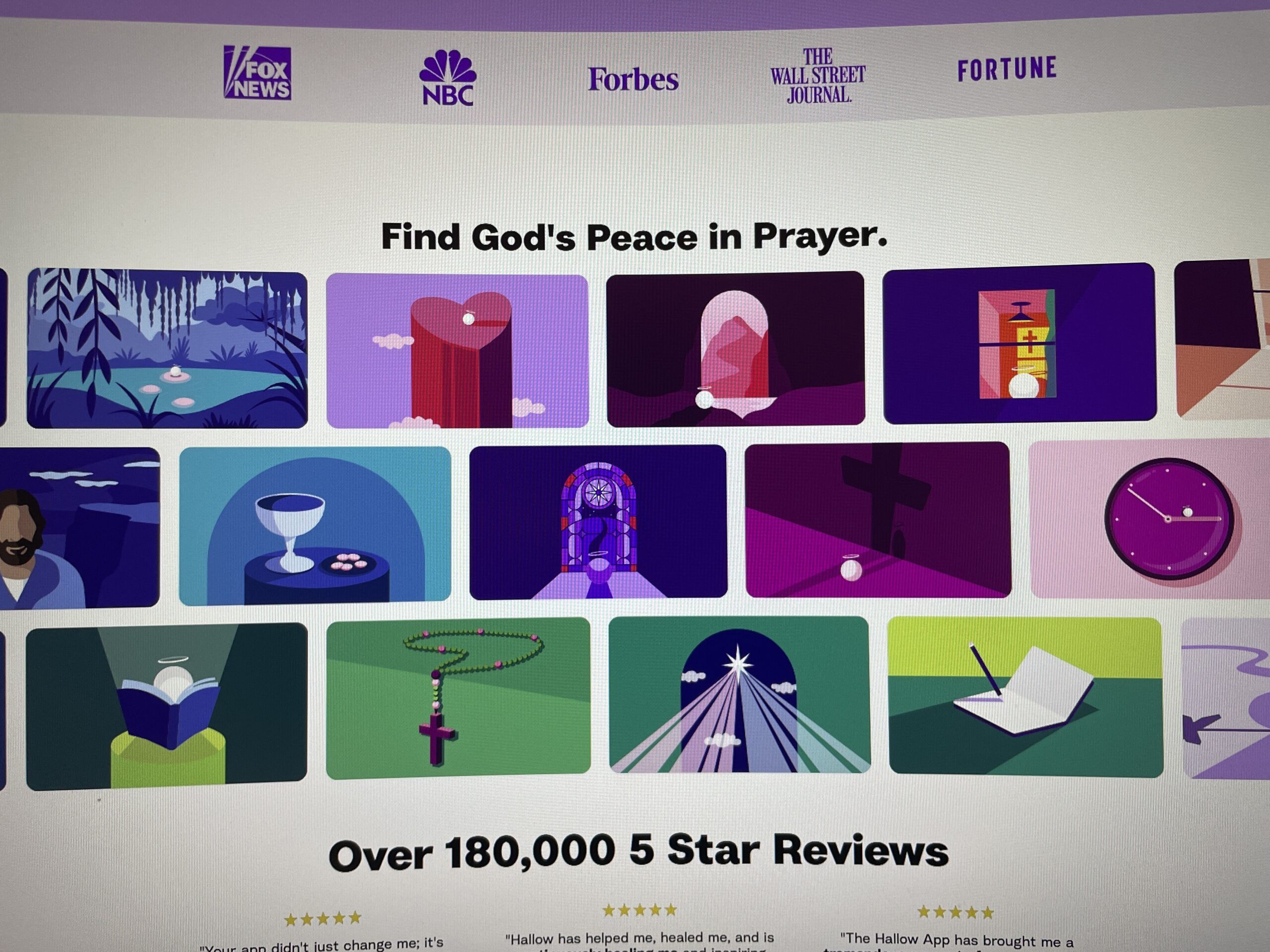This screenshot has width=1270, height=952.
Task: Select the Fortune logo
Action: [1007, 68]
